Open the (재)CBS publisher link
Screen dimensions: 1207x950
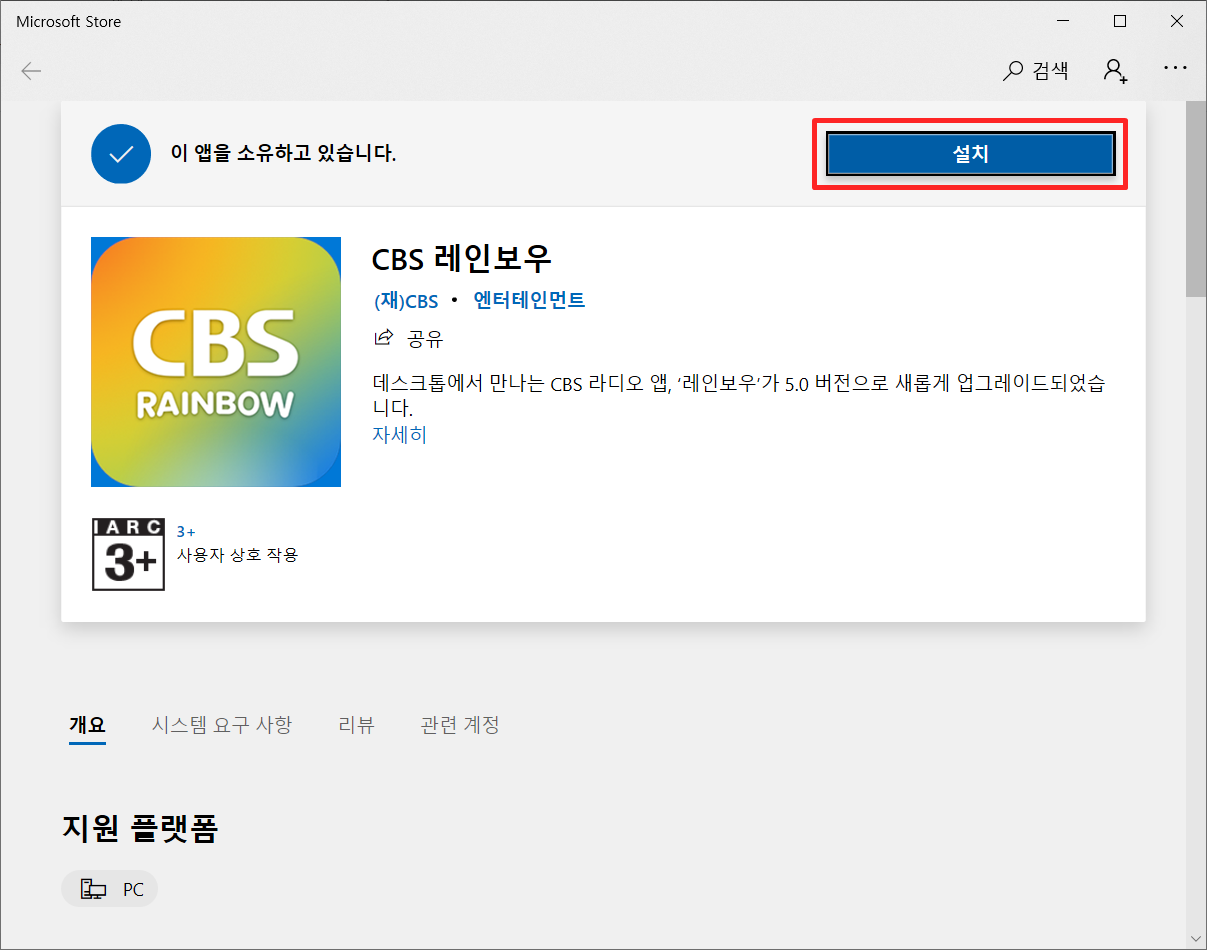coord(406,300)
